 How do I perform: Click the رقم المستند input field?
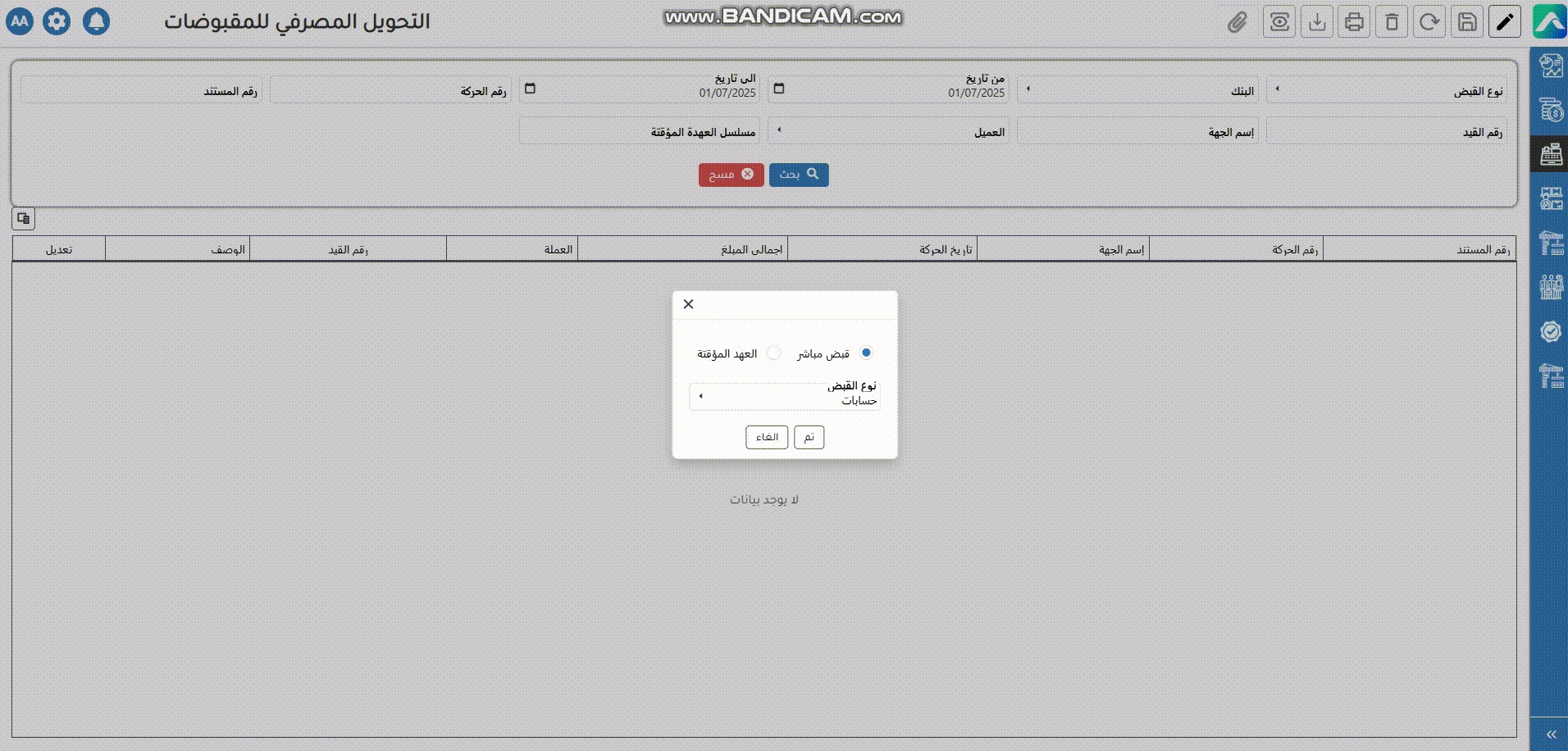tap(141, 90)
